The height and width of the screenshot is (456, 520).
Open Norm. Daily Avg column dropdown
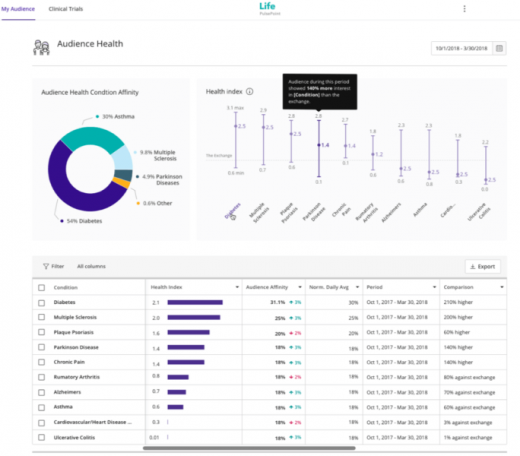pyautogui.click(x=357, y=287)
